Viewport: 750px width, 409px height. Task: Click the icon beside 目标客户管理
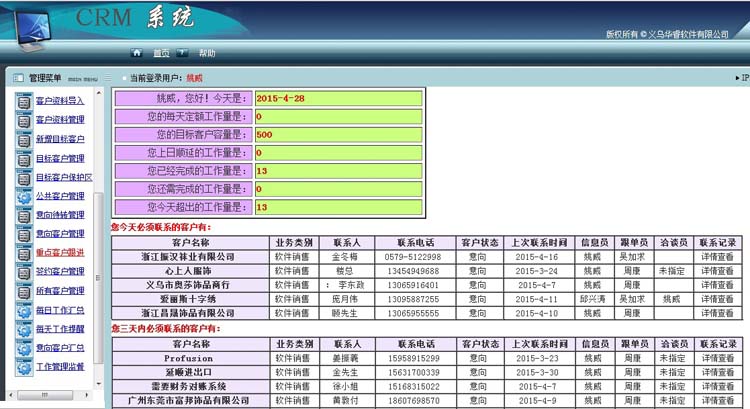coord(24,159)
